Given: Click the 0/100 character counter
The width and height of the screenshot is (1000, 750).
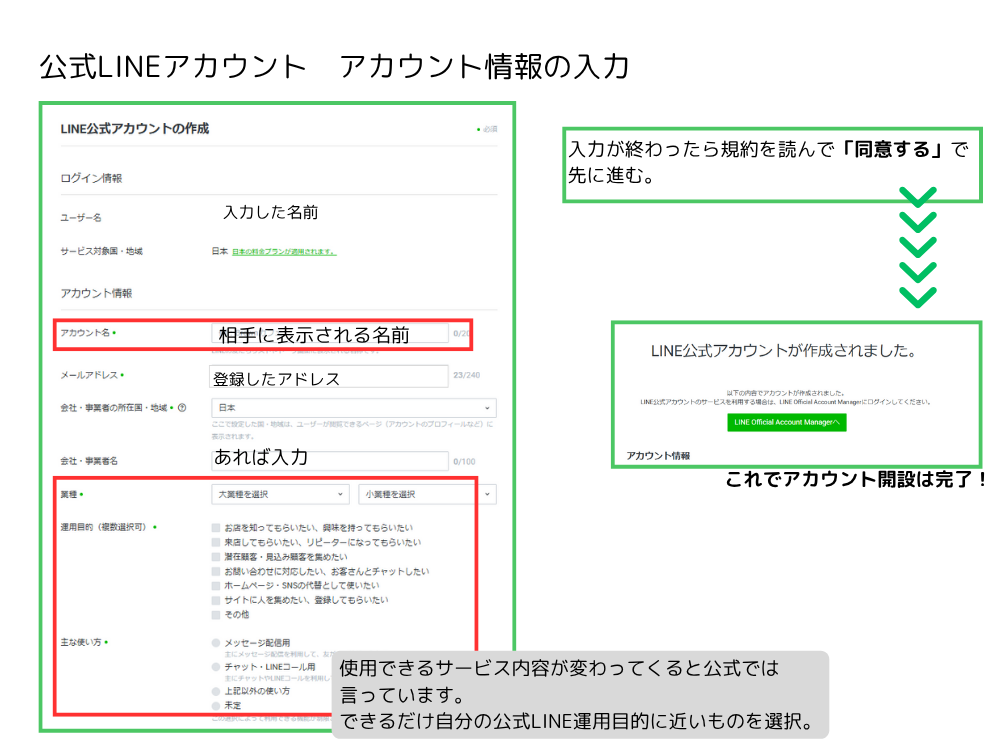Looking at the screenshot, I should pos(464,462).
